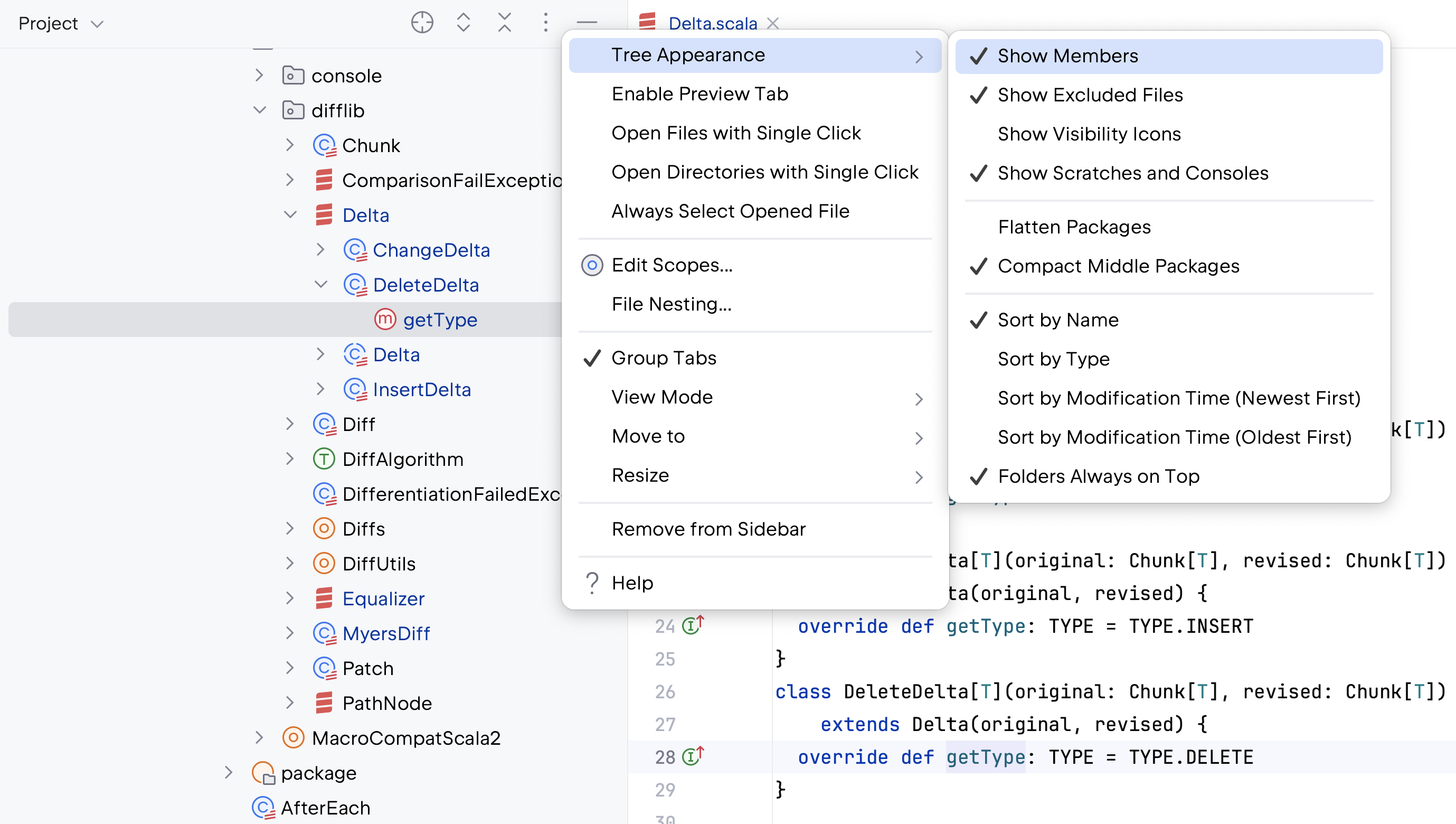Image resolution: width=1456 pixels, height=824 pixels.
Task: Click the hide tool window minimize icon
Action: 587,23
